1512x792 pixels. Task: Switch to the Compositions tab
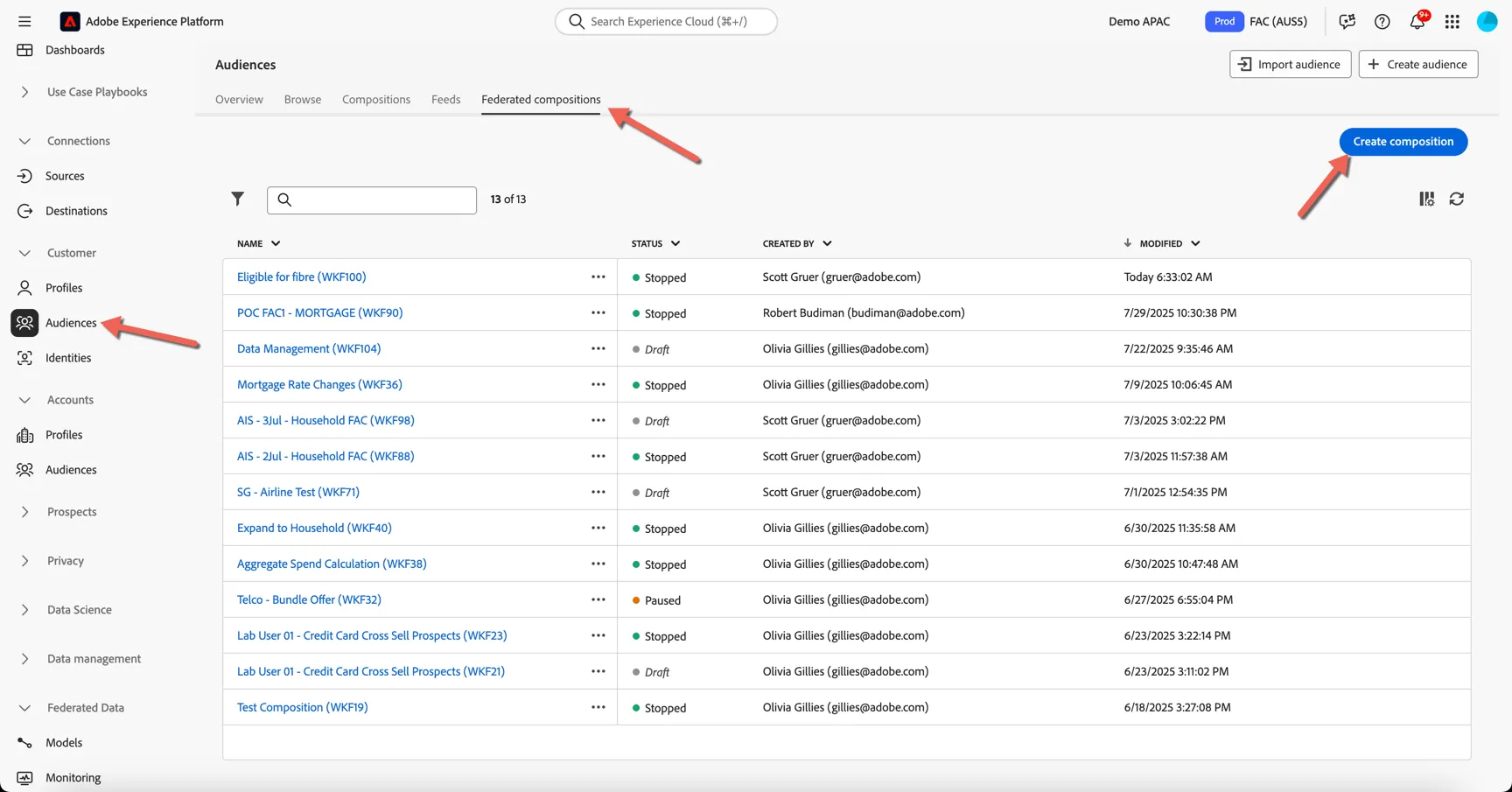[376, 100]
